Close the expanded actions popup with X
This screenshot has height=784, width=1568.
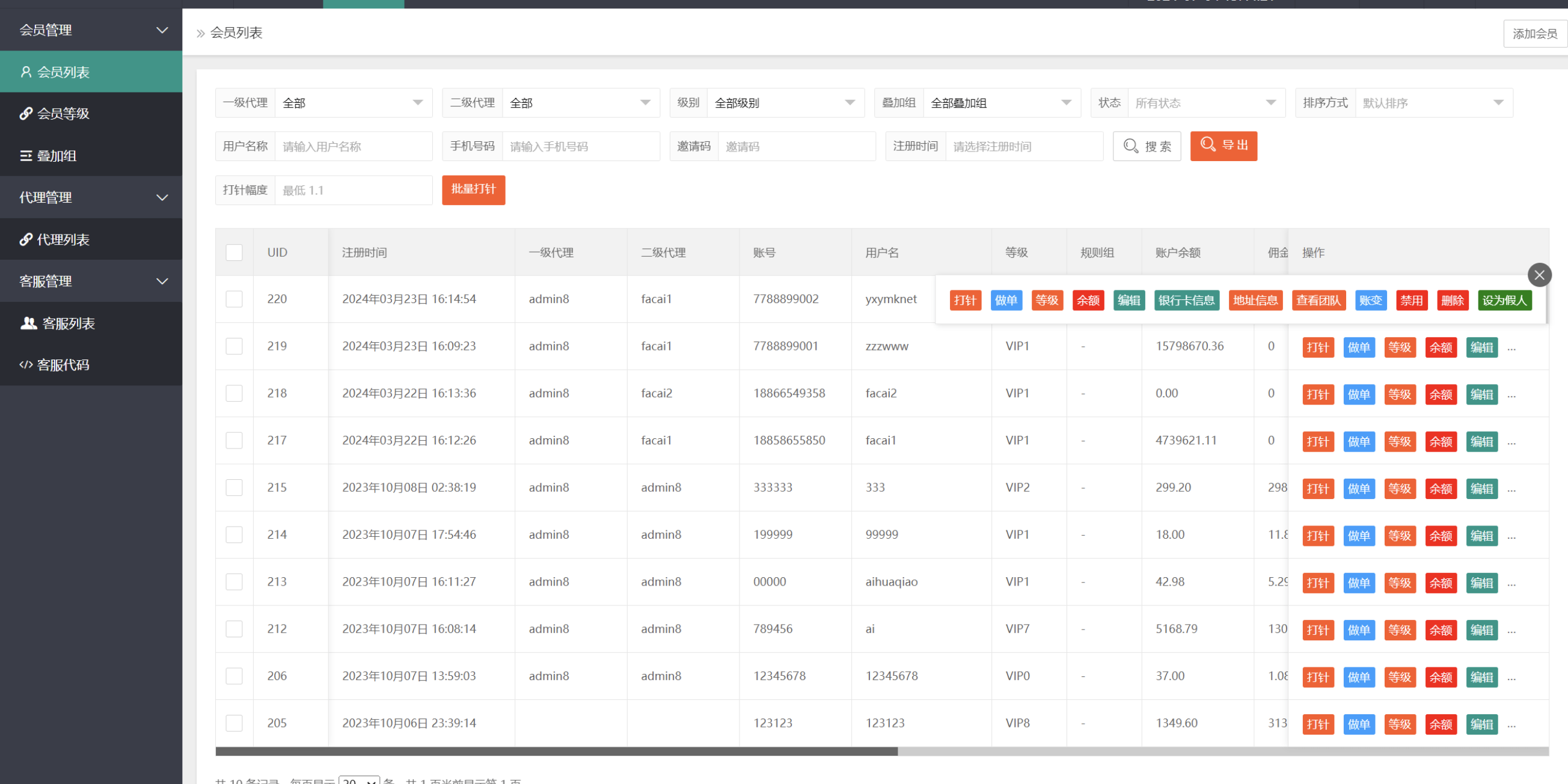(x=1539, y=275)
